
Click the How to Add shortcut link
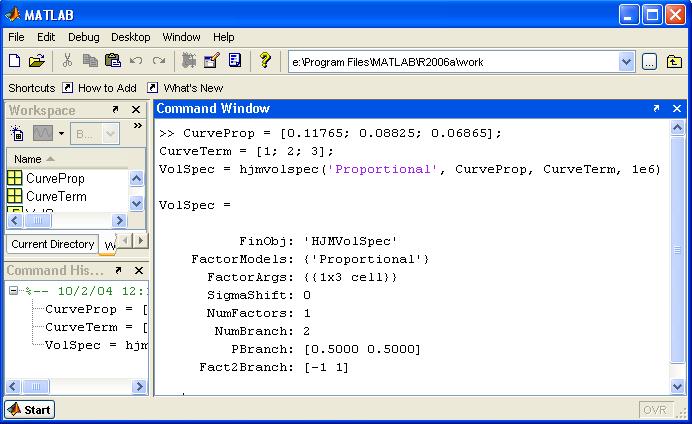(107, 88)
